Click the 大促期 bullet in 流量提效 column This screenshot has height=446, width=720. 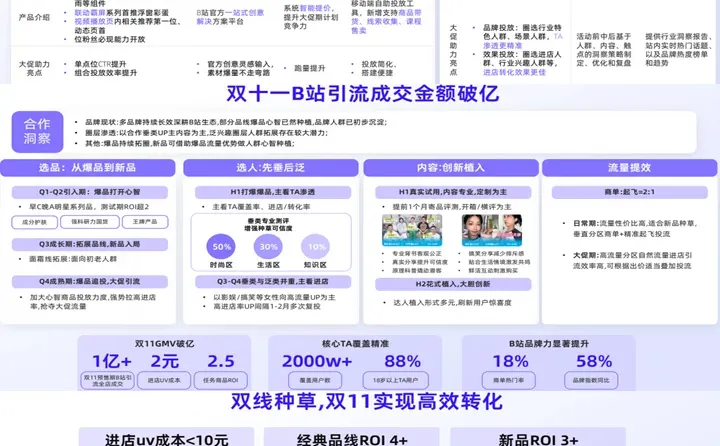(632, 260)
